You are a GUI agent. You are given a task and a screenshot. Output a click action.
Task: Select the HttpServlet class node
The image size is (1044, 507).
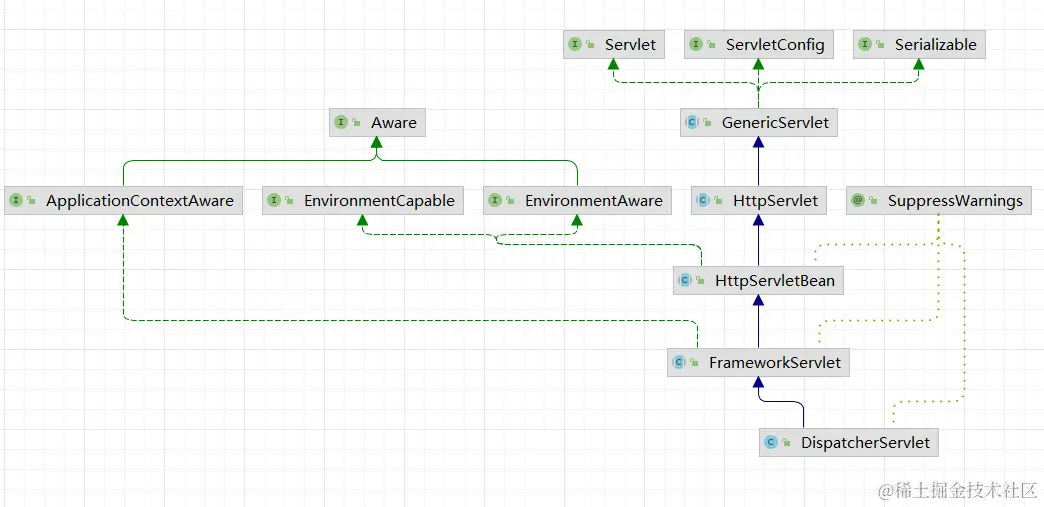[759, 201]
